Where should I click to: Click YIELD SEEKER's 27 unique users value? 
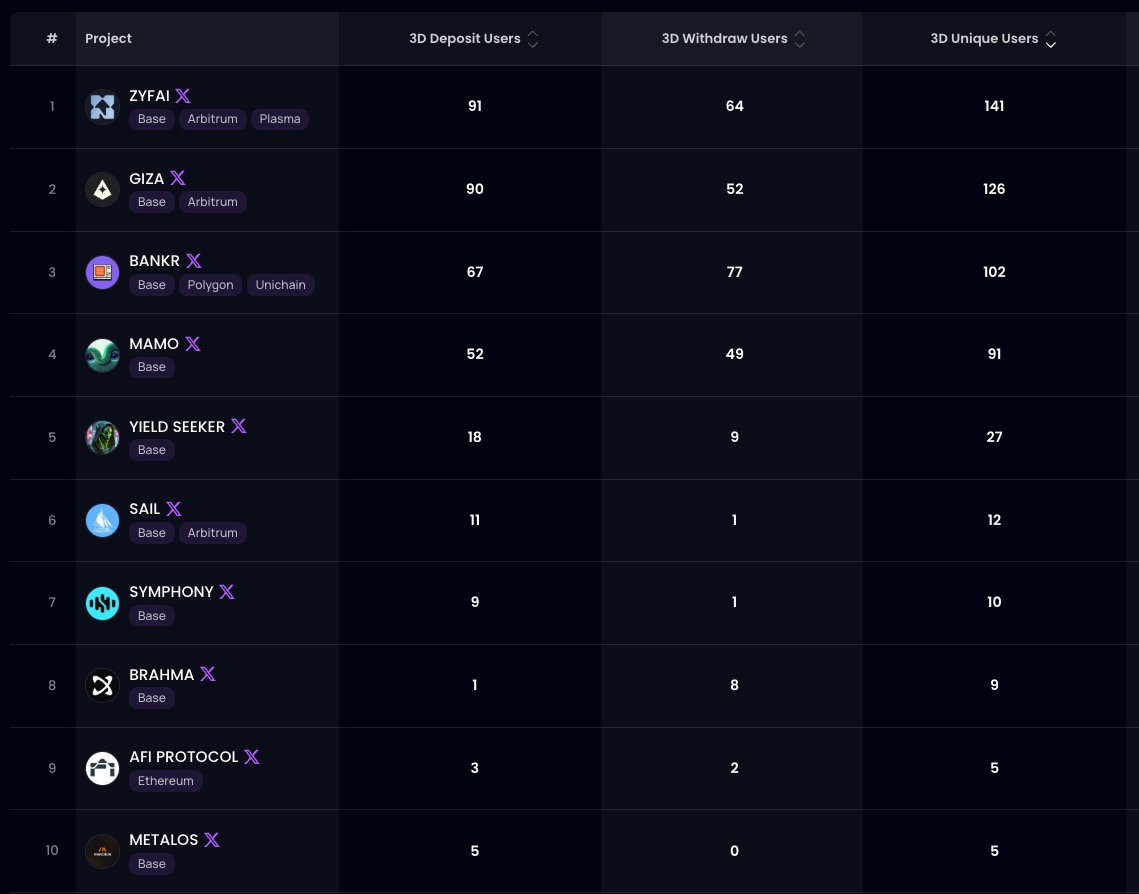coord(994,436)
